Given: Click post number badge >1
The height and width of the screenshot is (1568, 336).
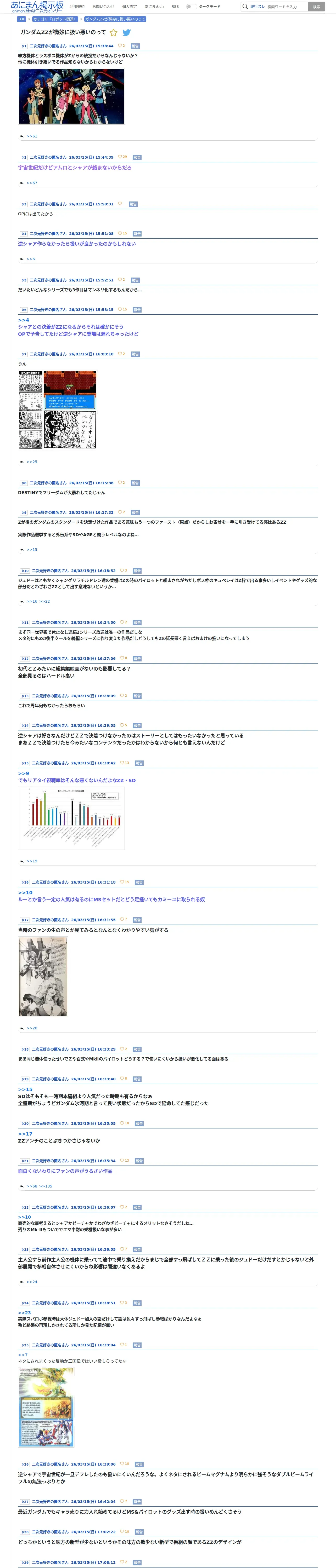Looking at the screenshot, I should (x=23, y=46).
